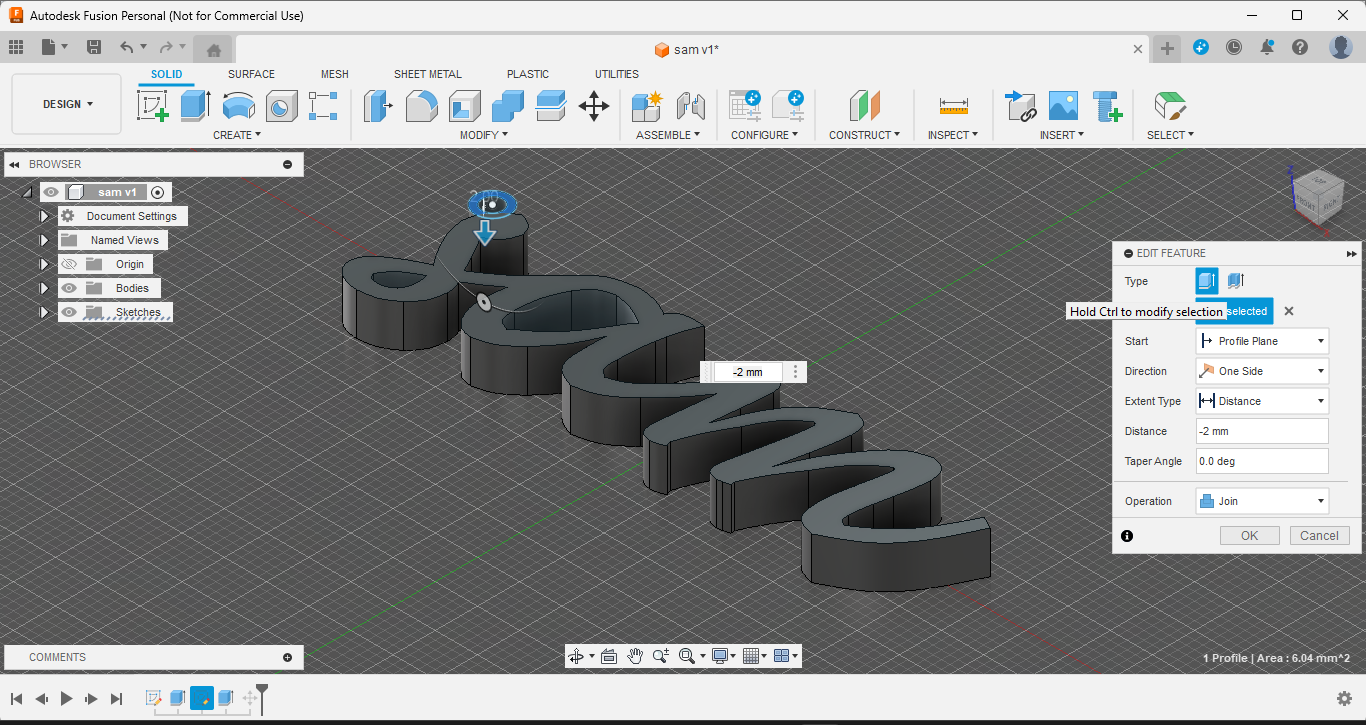Select the Fillet tool

(x=421, y=105)
